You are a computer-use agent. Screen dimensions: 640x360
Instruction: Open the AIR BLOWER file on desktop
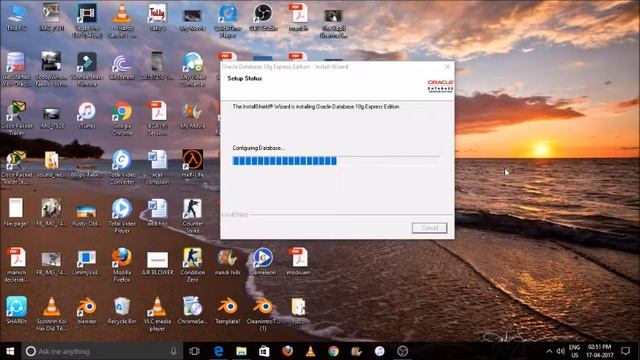click(157, 262)
